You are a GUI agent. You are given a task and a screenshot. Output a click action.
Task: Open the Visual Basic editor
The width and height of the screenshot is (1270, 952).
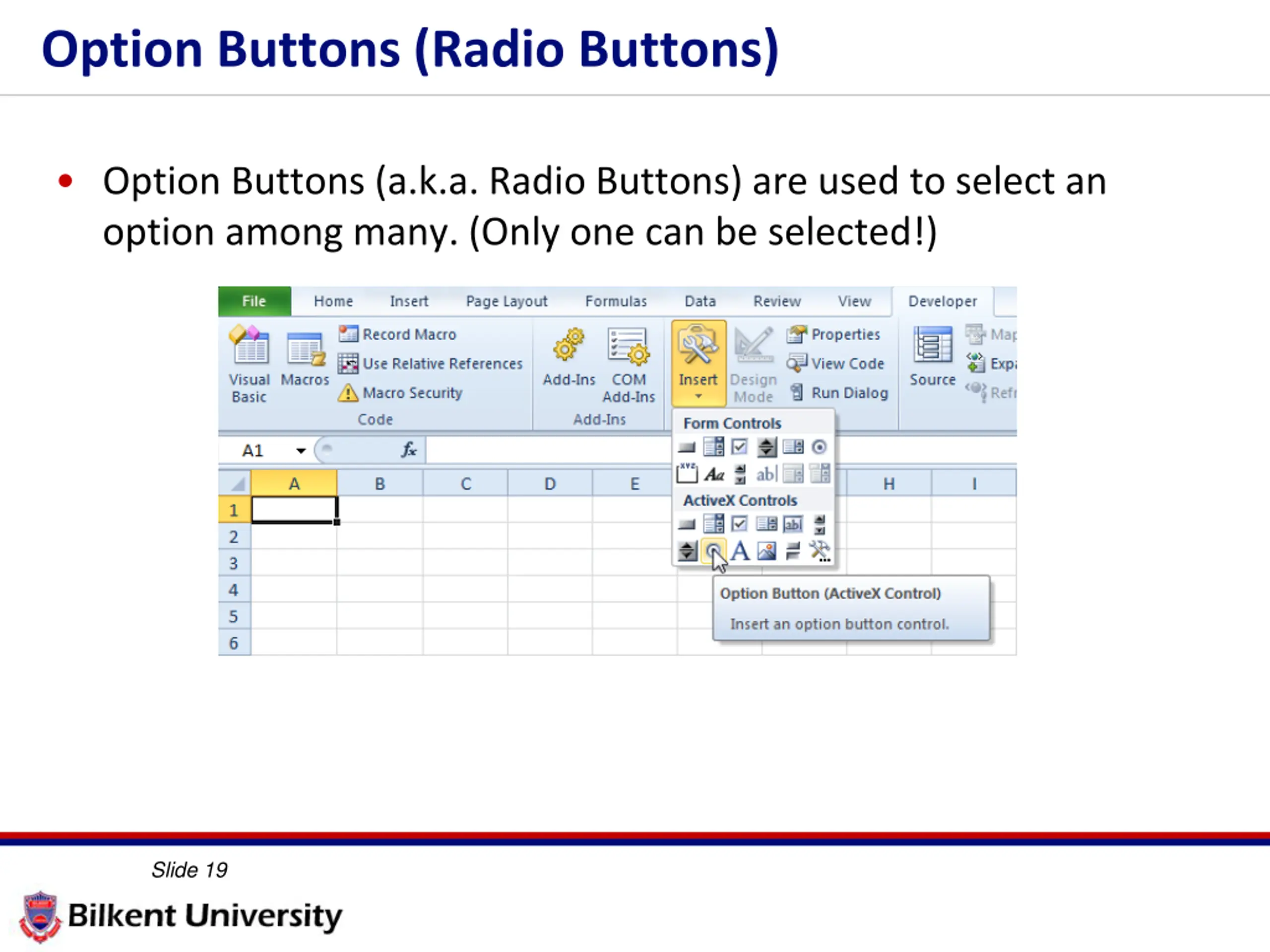[x=249, y=364]
